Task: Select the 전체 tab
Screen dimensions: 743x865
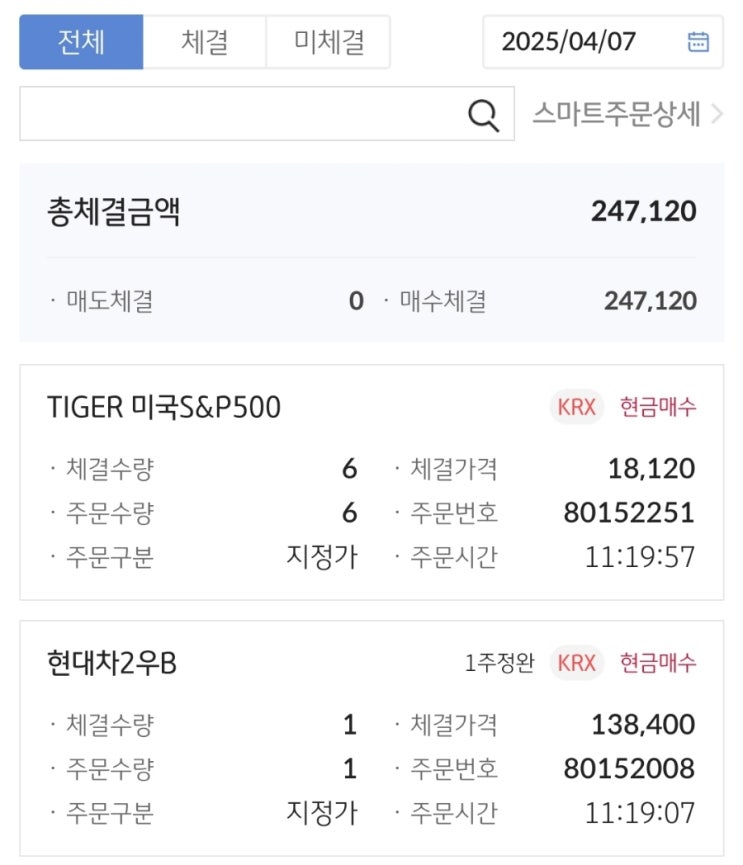Action: coord(81,41)
